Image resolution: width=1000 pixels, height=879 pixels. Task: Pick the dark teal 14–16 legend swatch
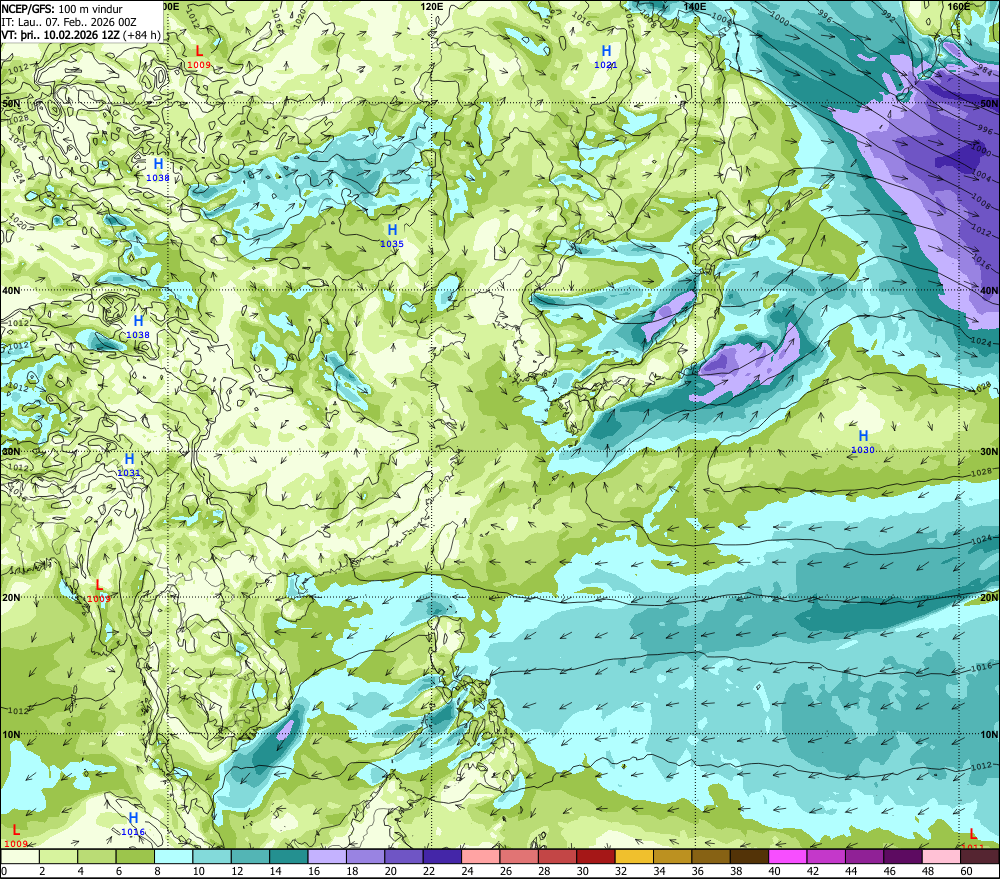289,856
